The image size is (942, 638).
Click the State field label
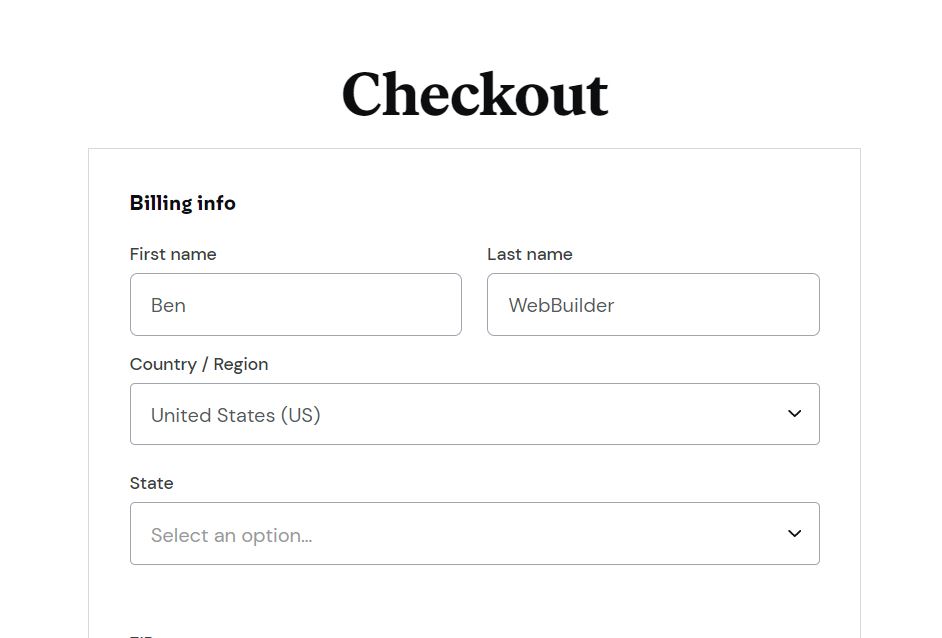click(x=151, y=483)
